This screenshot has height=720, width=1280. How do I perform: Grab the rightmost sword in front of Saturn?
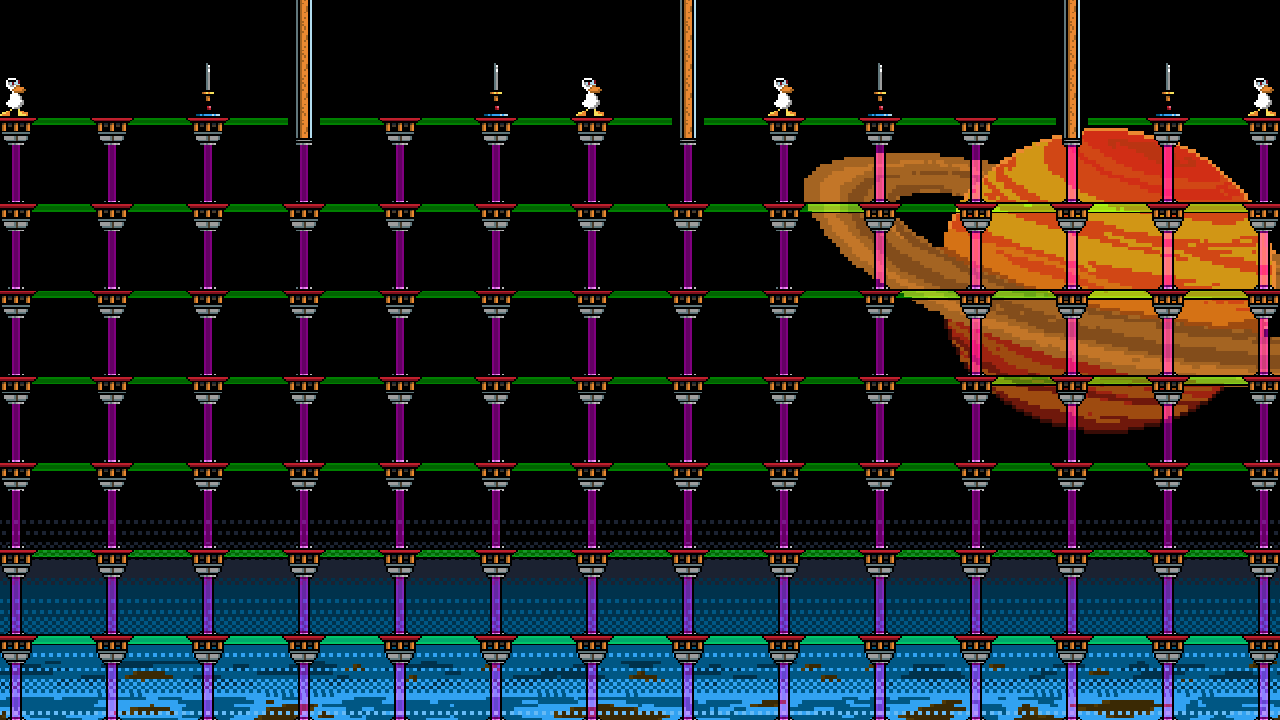[1168, 90]
